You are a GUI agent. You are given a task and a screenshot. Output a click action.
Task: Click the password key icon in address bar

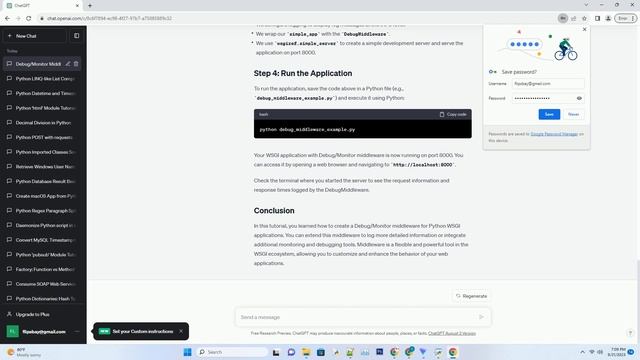[562, 18]
